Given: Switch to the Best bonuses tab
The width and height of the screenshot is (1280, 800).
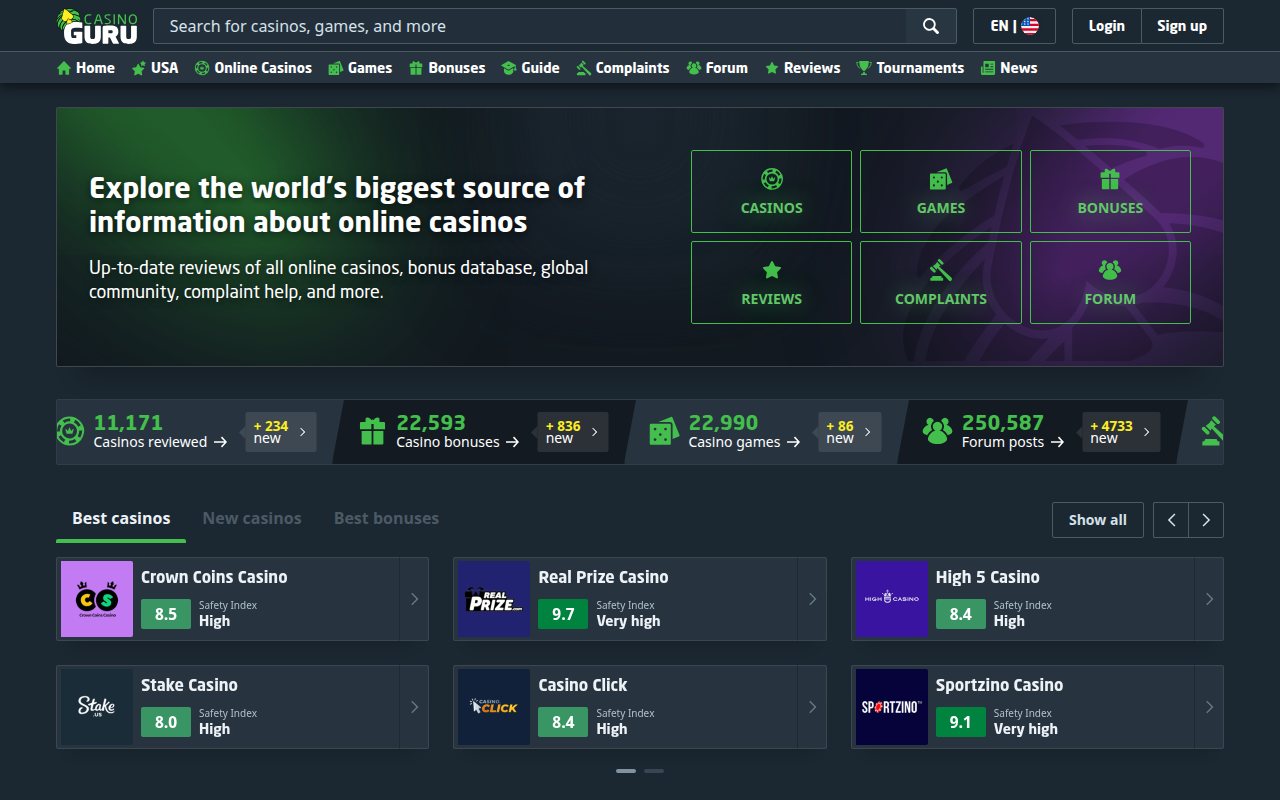Looking at the screenshot, I should point(386,519).
